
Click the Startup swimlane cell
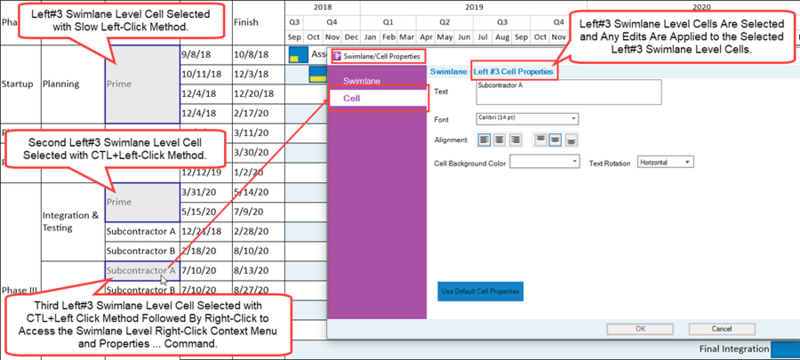point(20,84)
